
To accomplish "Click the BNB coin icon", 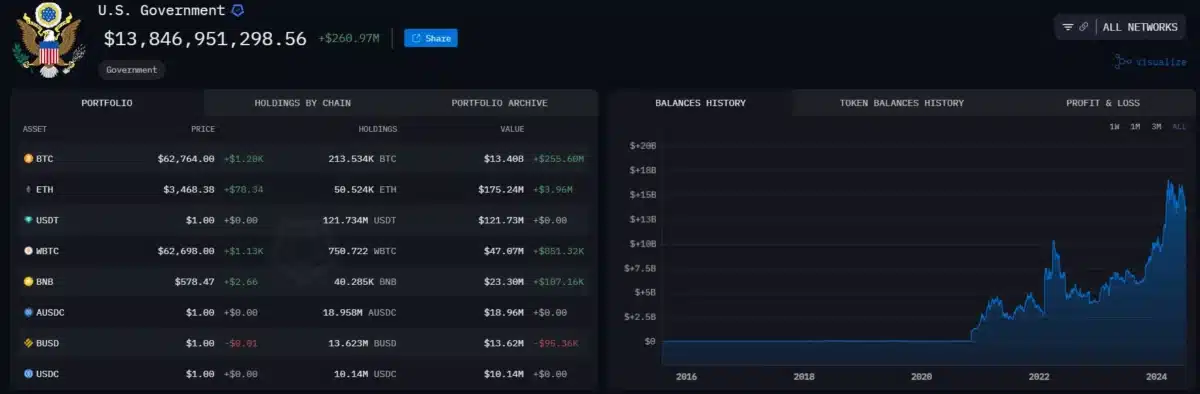I will (28, 282).
